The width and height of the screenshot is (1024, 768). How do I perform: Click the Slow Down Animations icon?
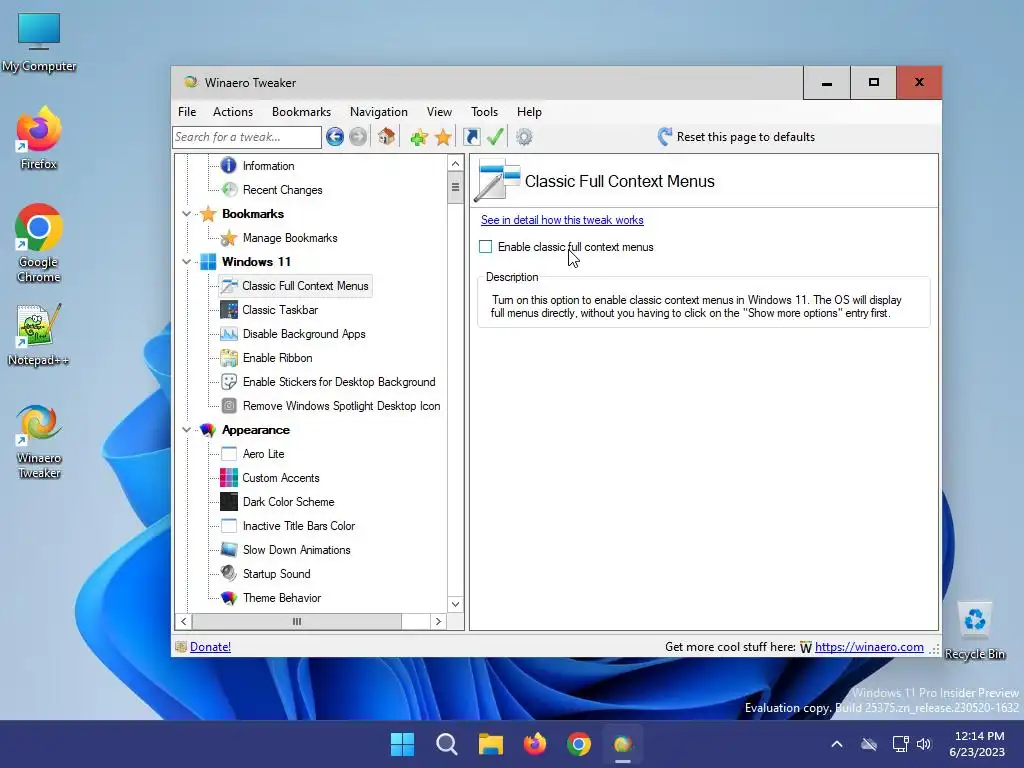[229, 550]
